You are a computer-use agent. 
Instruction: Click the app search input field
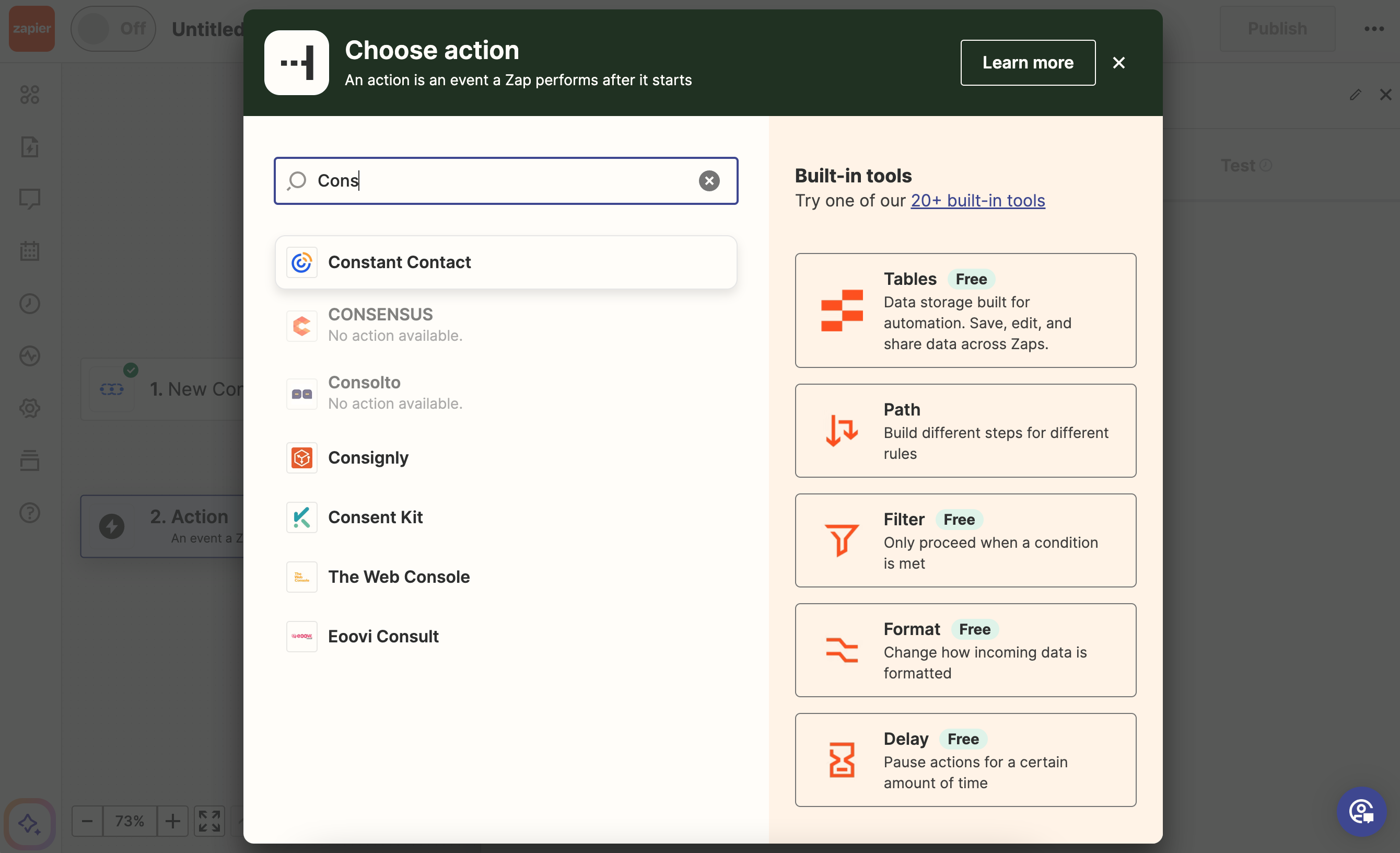pyautogui.click(x=500, y=181)
